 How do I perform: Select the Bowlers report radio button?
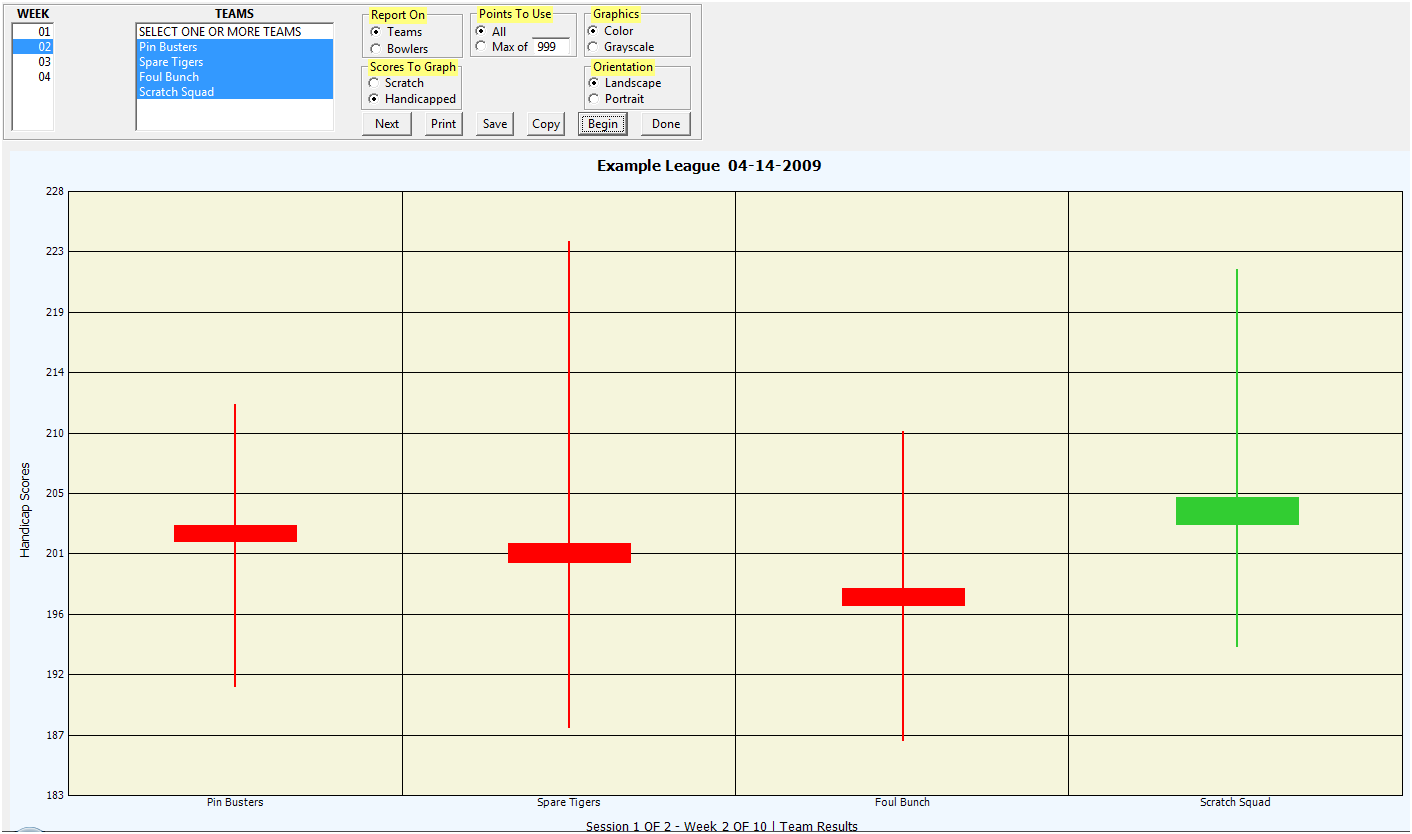pyautogui.click(x=375, y=49)
